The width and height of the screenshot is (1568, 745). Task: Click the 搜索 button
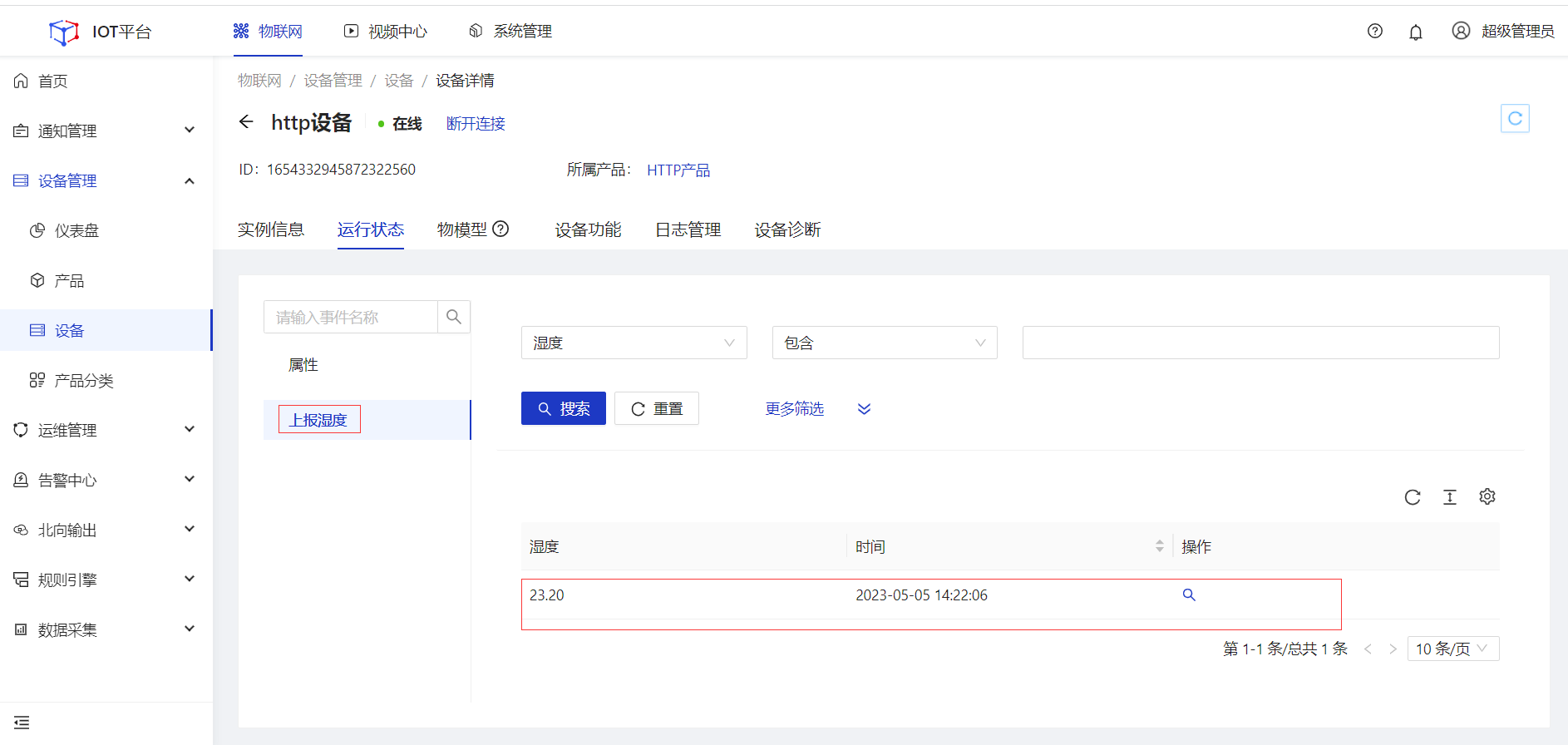[x=564, y=408]
